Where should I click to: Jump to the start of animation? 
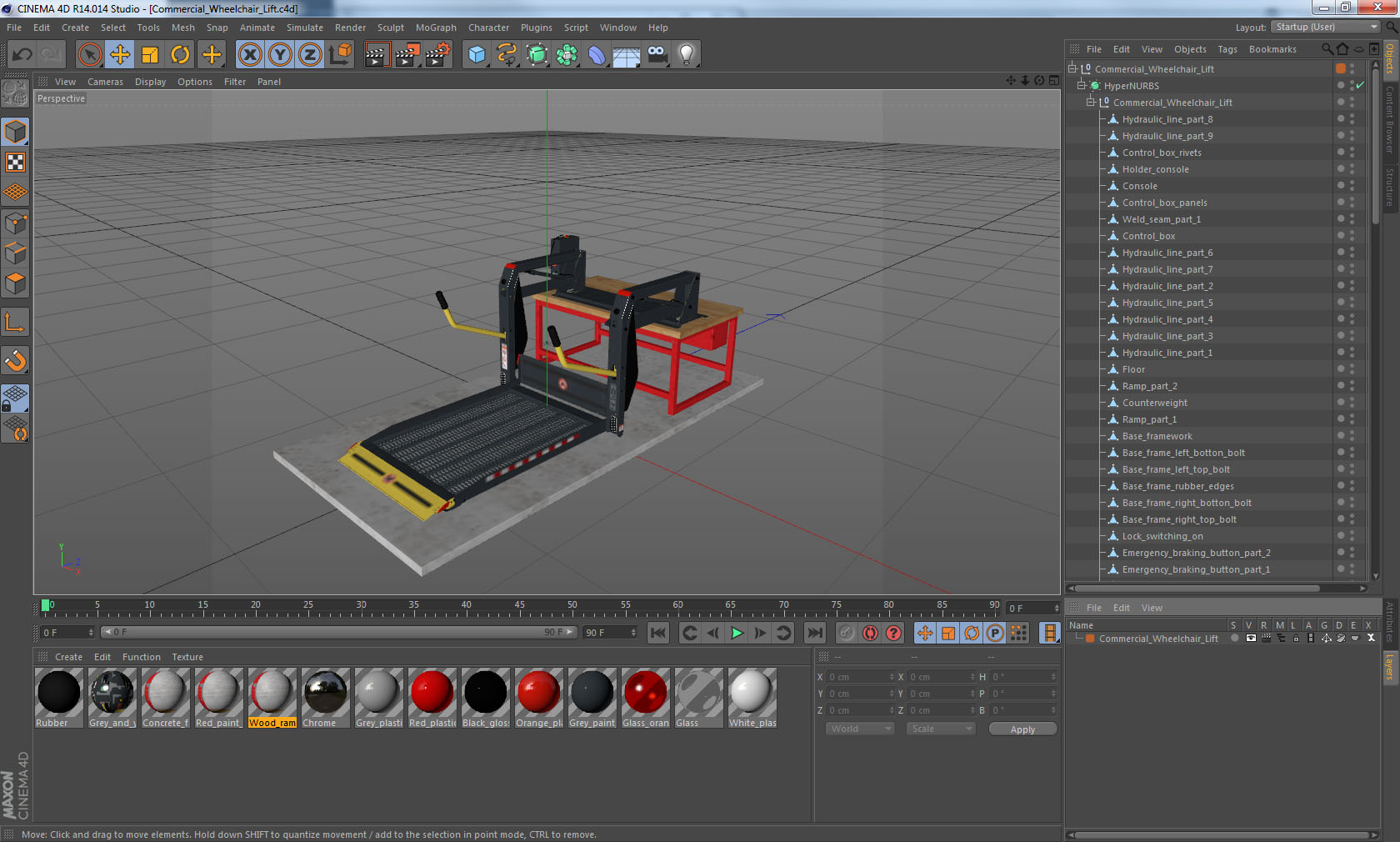658,633
